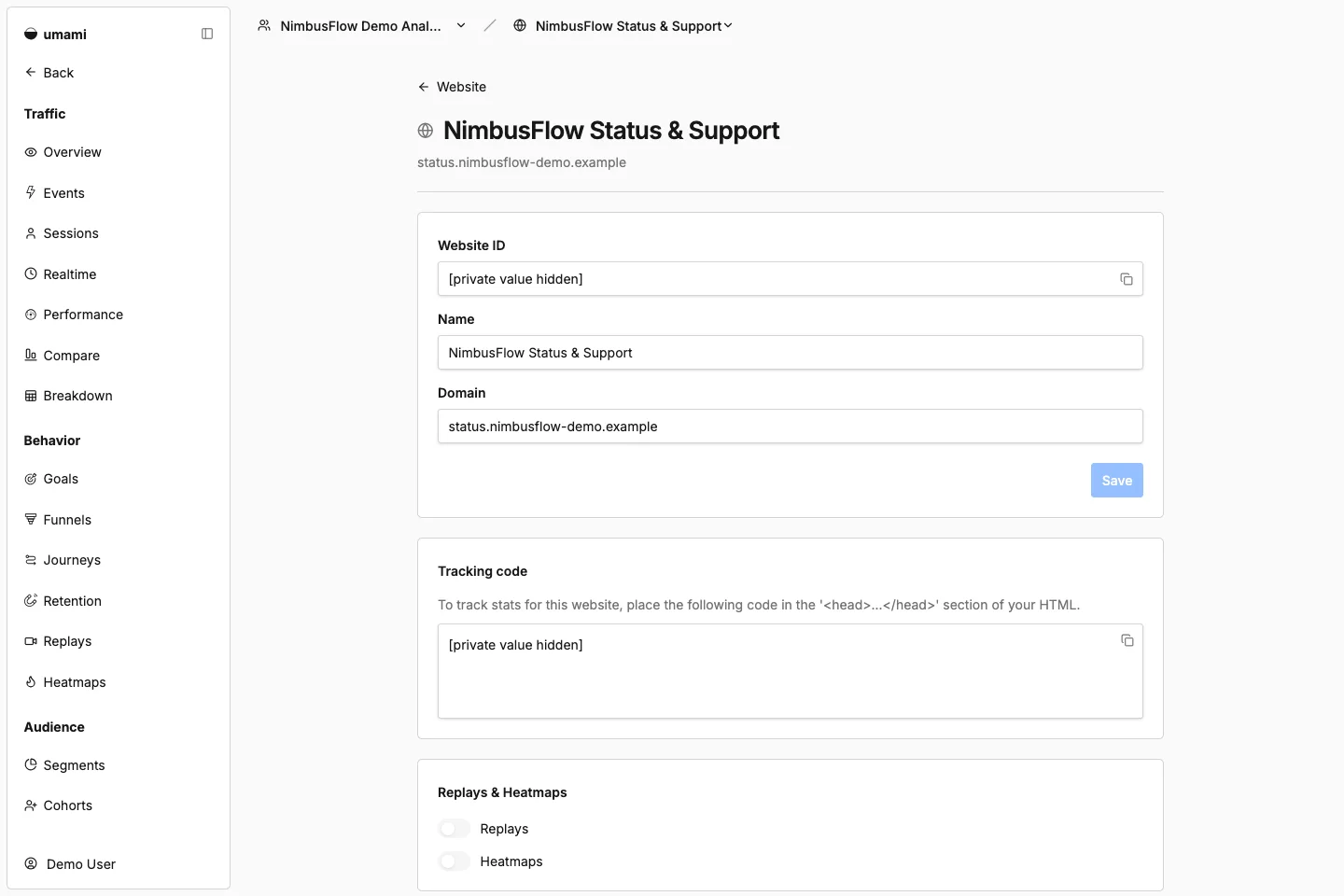Open the NimbusFlow Status & Support website dropdown
This screenshot has height=896, width=1344.
(623, 26)
